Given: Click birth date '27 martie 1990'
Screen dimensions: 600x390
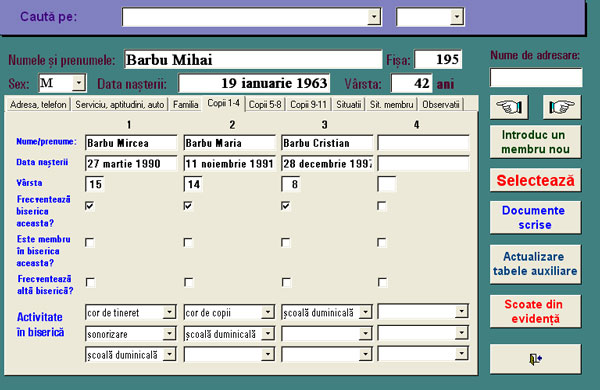Looking at the screenshot, I should click(x=131, y=163).
